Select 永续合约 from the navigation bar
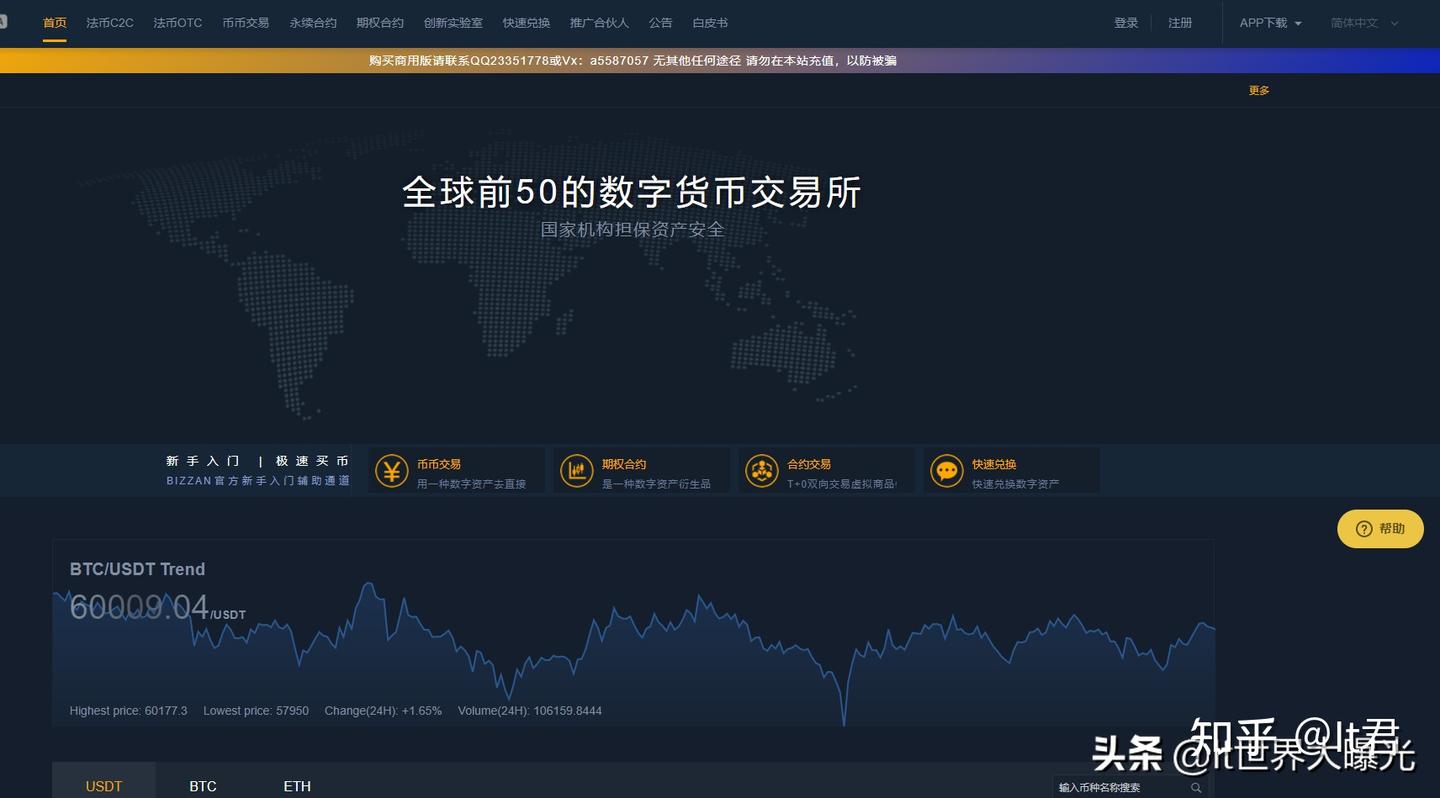The image size is (1440, 798). coord(313,22)
